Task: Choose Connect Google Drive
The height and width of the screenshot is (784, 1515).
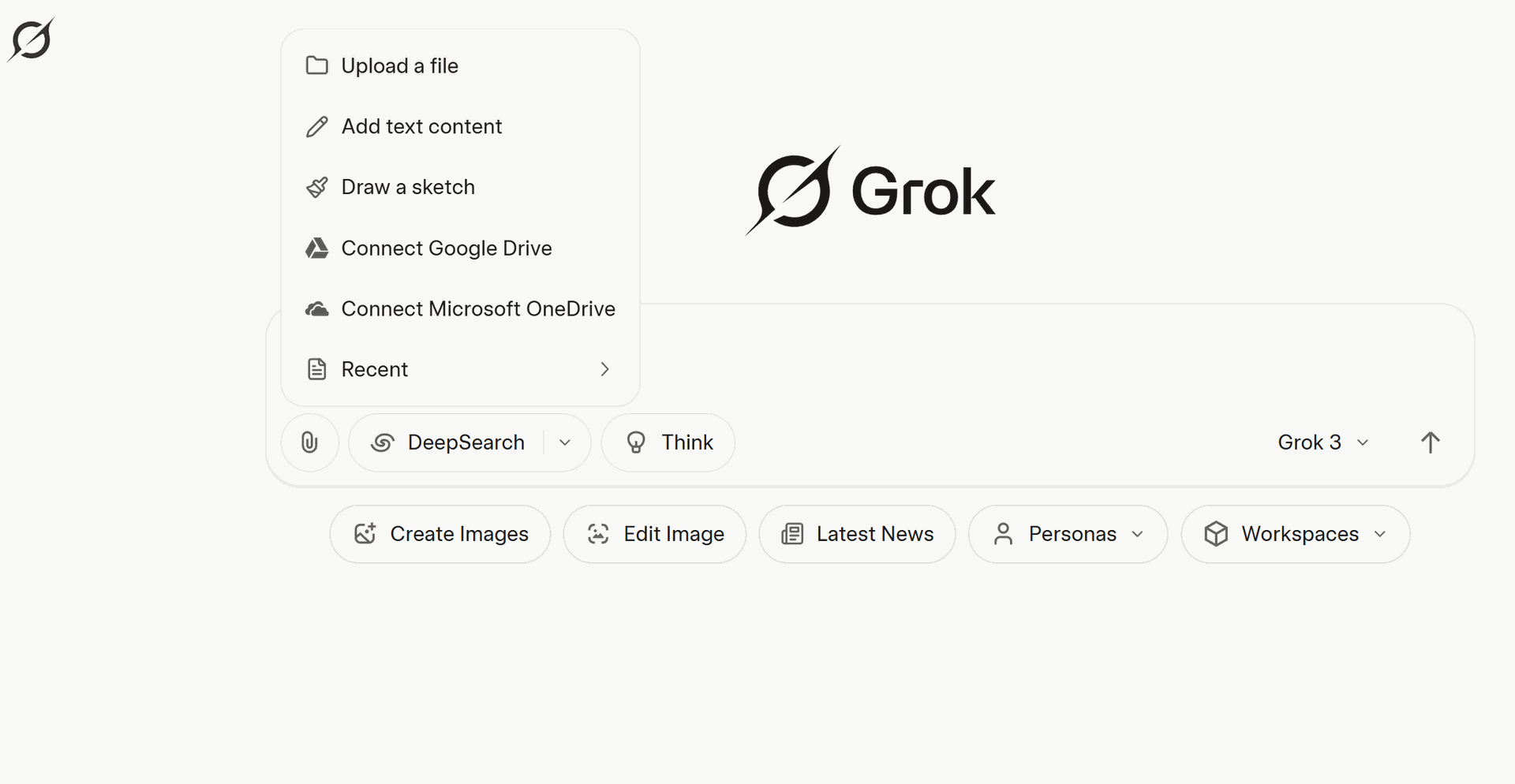Action: pos(460,248)
